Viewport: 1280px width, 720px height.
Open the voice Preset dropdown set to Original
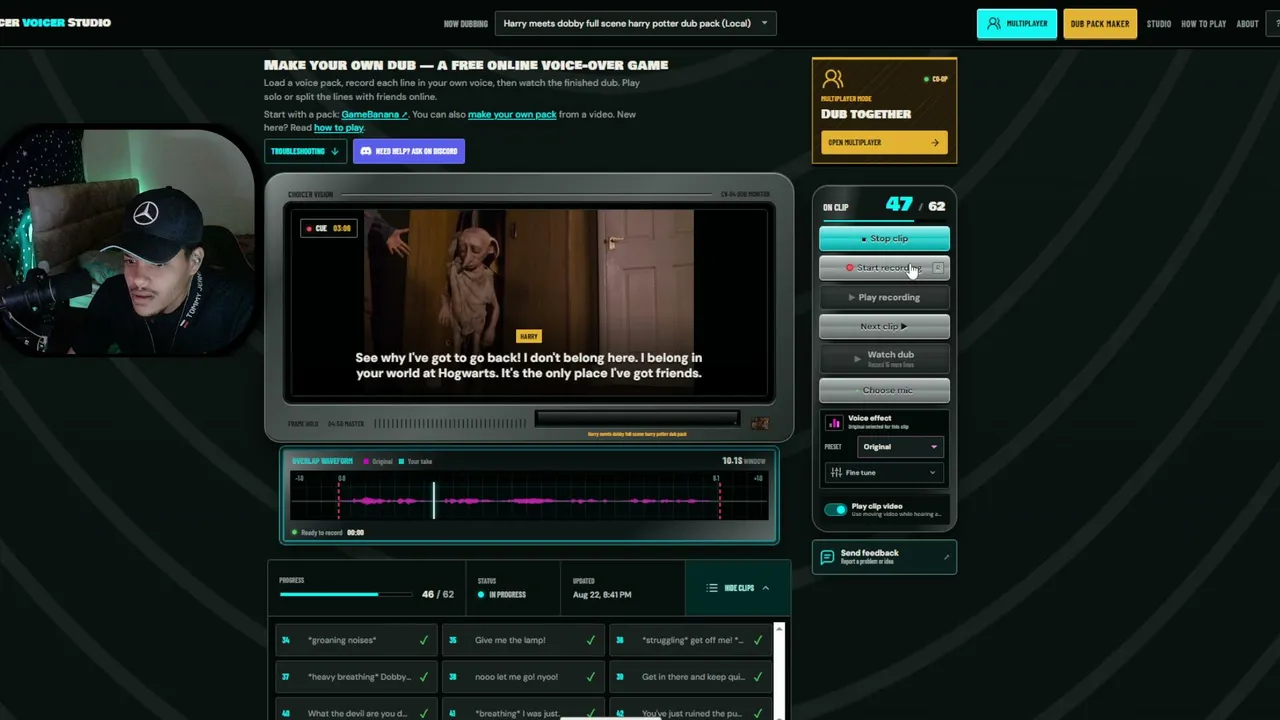click(x=900, y=447)
